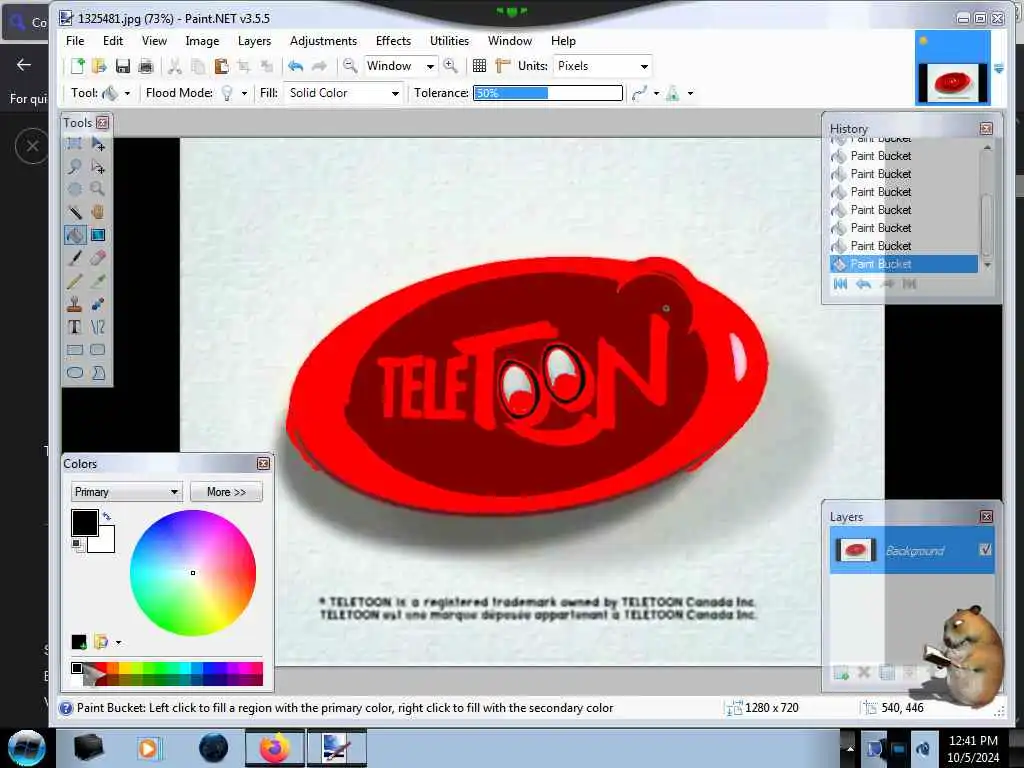Select the Line/Curve tool

[98, 327]
